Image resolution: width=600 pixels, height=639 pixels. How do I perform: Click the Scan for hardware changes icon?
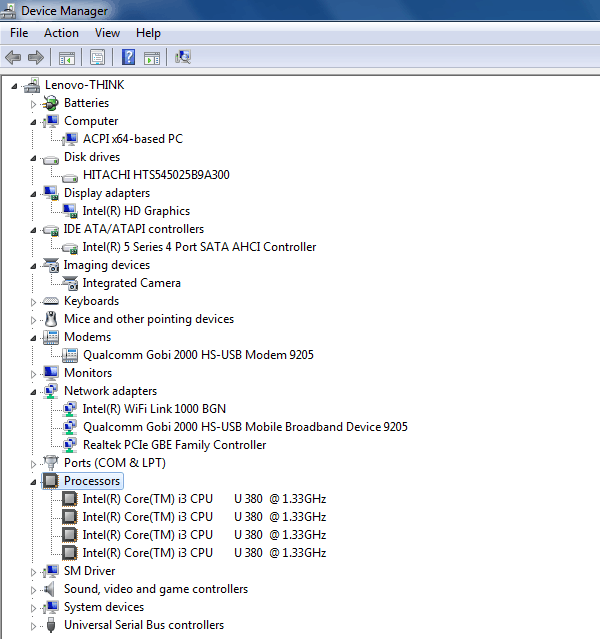pyautogui.click(x=183, y=57)
